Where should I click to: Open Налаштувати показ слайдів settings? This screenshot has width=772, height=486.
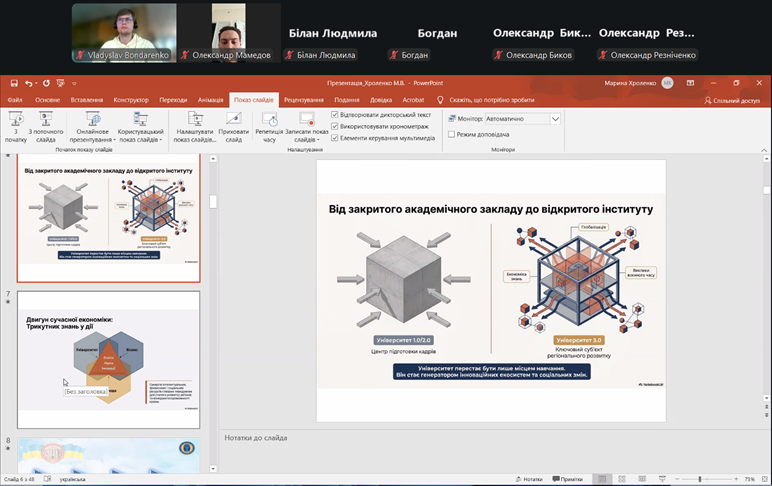pos(195,127)
